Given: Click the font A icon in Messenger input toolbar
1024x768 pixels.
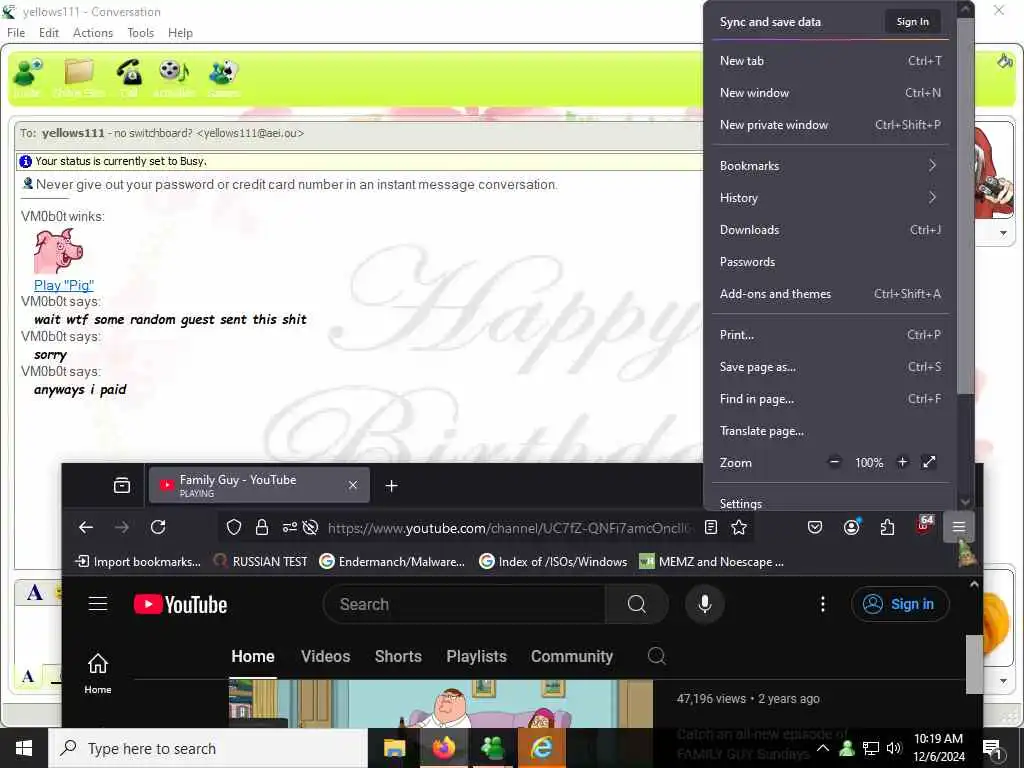Looking at the screenshot, I should click(35, 592).
